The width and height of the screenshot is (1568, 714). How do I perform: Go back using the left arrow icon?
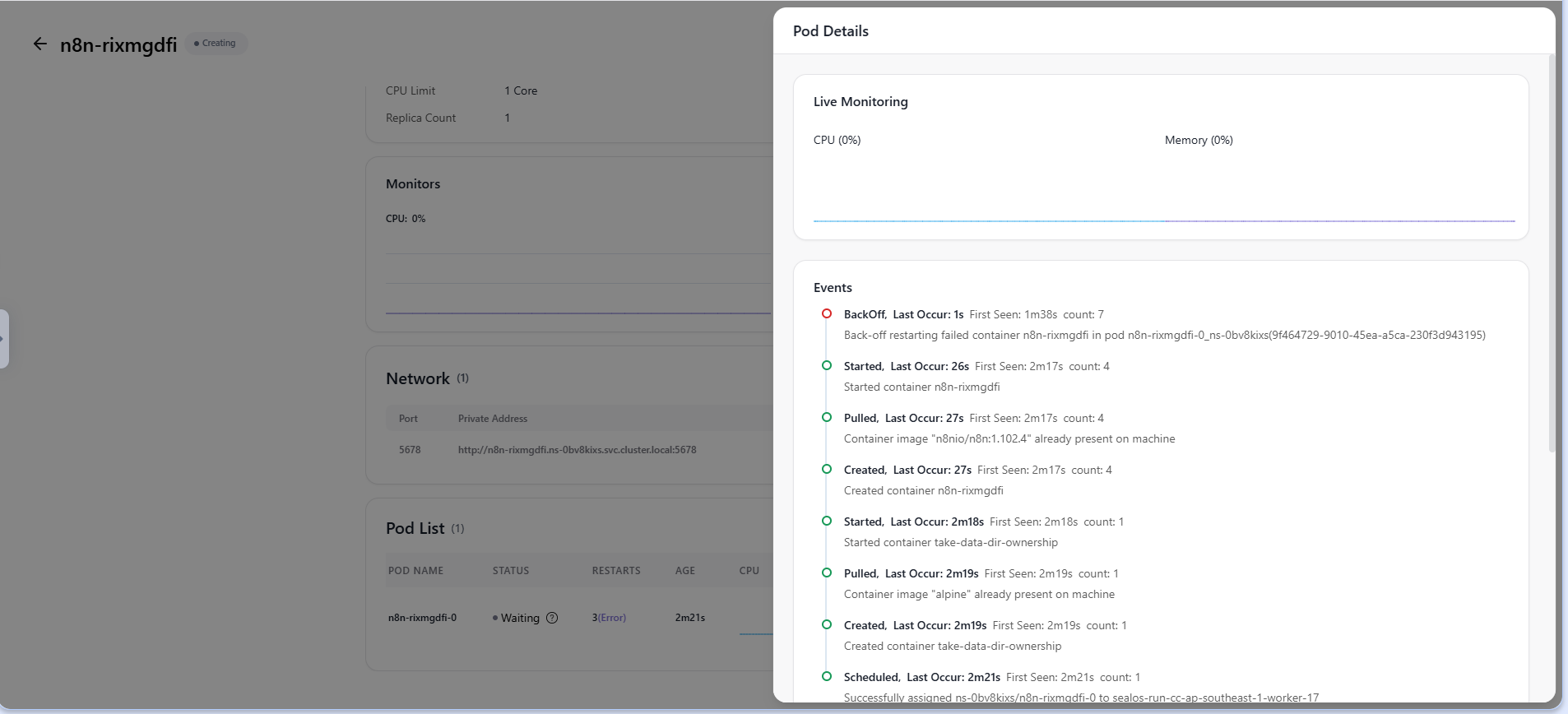click(x=39, y=44)
